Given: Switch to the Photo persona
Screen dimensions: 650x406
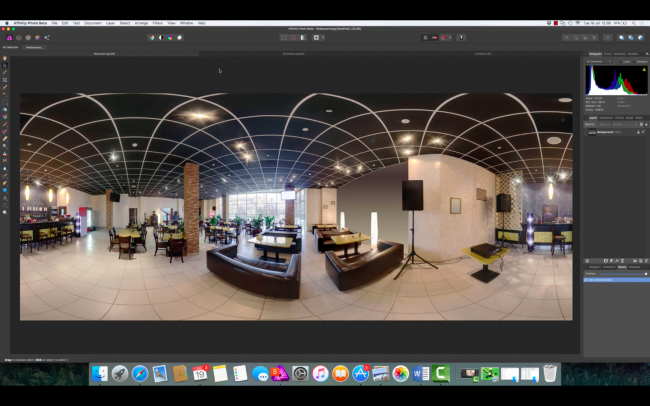Looking at the screenshot, I should coord(10,38).
